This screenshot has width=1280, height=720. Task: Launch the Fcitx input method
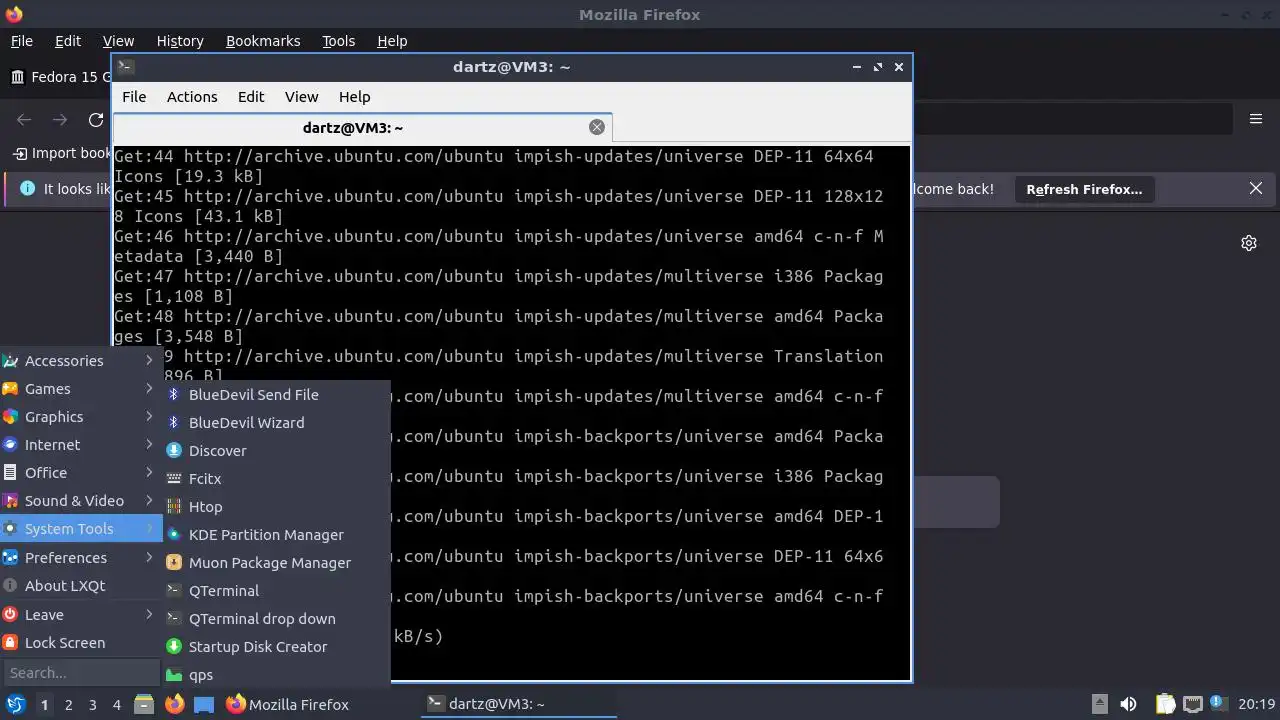coord(276,479)
